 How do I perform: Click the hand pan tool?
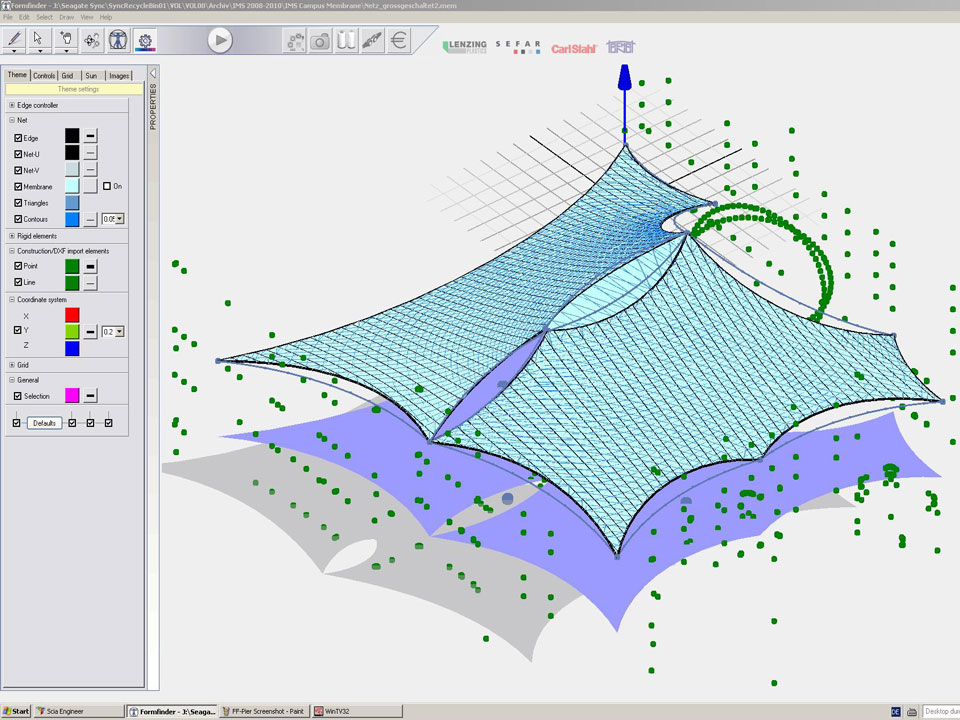(66, 39)
